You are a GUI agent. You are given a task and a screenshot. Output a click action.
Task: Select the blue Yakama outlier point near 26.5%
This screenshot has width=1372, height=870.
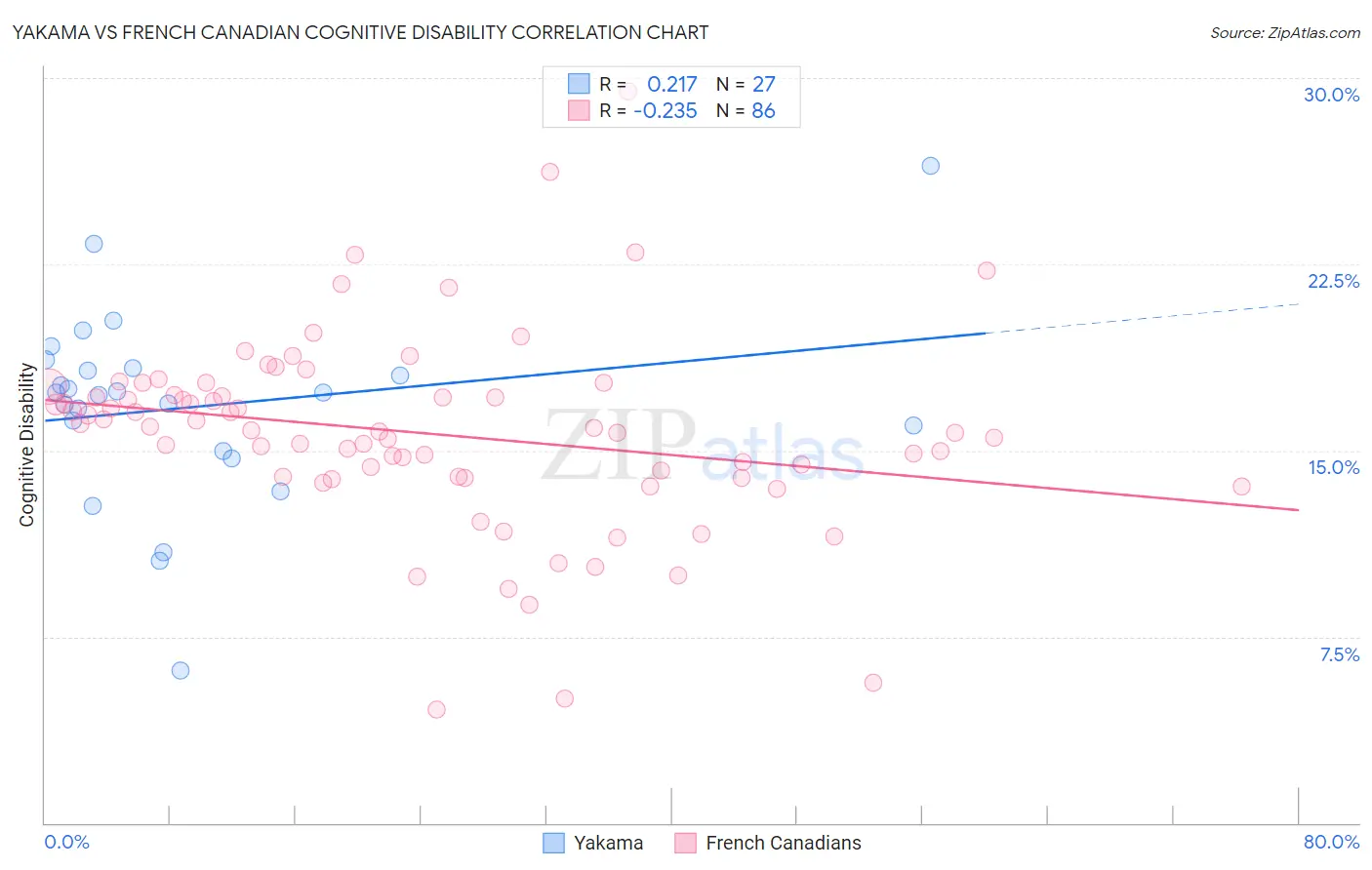coord(931,166)
